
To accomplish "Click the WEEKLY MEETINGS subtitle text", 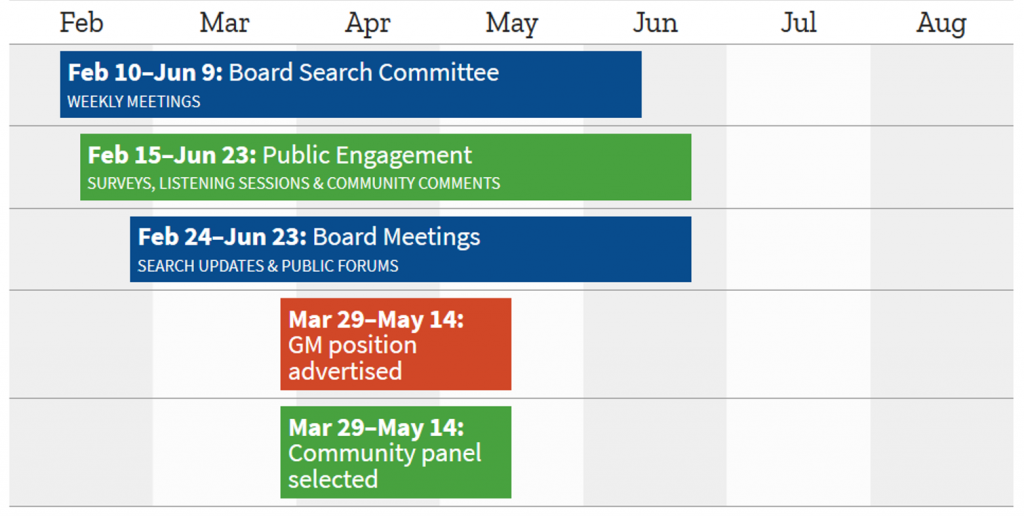I will coord(134,102).
